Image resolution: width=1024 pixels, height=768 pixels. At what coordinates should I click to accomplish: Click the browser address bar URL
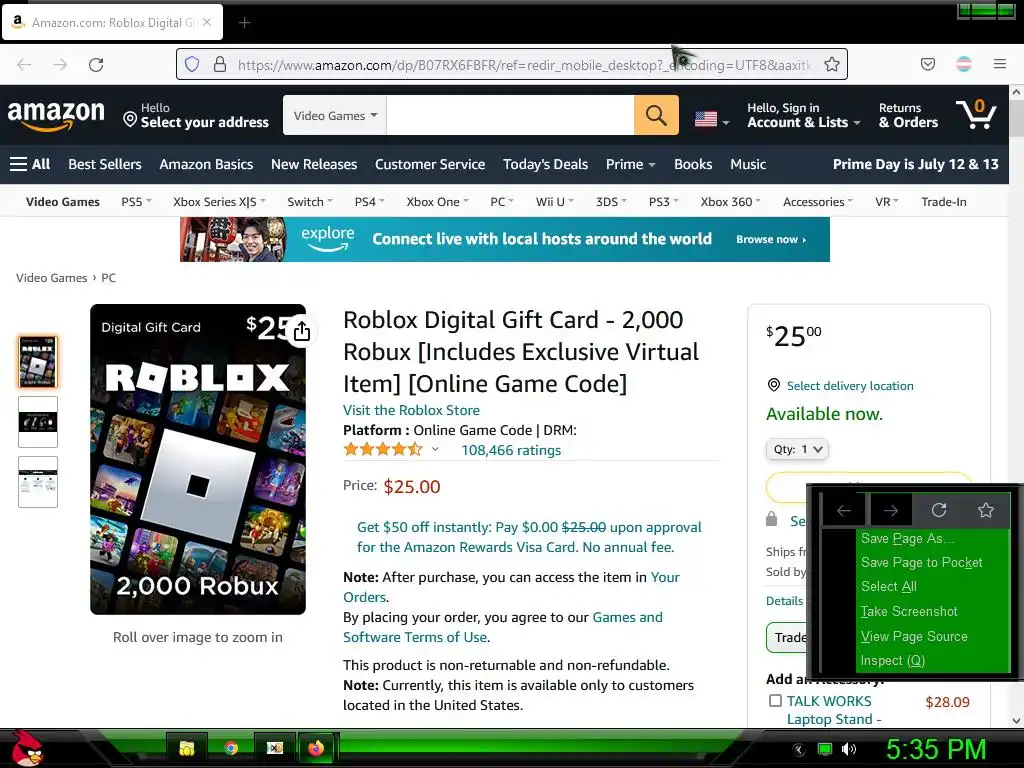click(524, 65)
